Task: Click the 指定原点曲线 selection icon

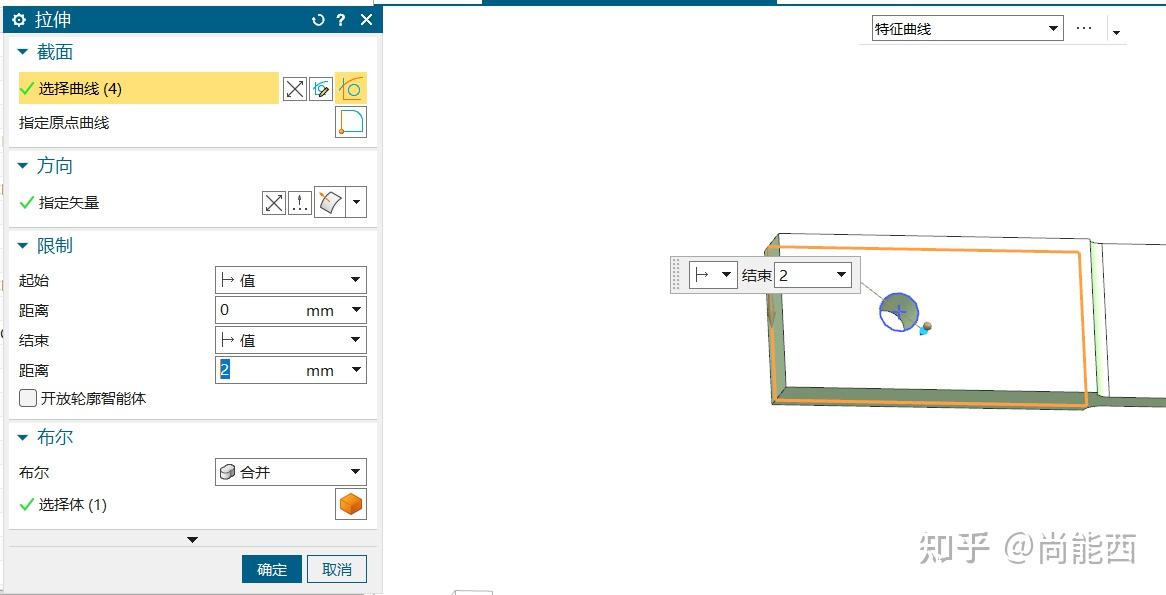Action: coord(351,122)
